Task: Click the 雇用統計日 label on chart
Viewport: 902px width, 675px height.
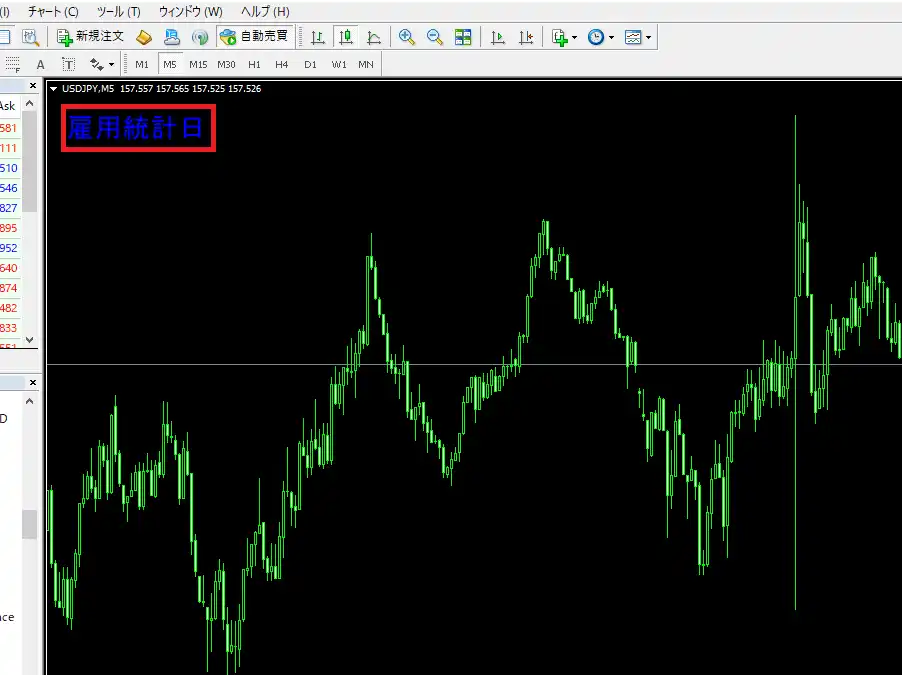Action: coord(138,130)
